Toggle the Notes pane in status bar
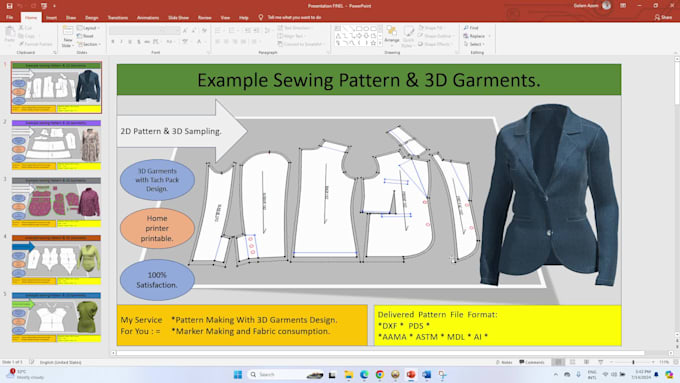Viewport: 680px width, 383px height. tap(504, 362)
